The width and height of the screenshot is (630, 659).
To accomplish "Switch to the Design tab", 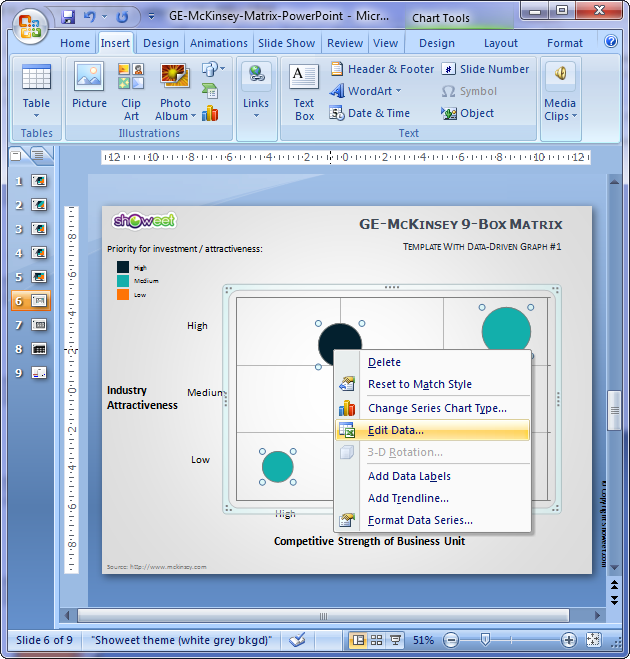I will pos(161,43).
